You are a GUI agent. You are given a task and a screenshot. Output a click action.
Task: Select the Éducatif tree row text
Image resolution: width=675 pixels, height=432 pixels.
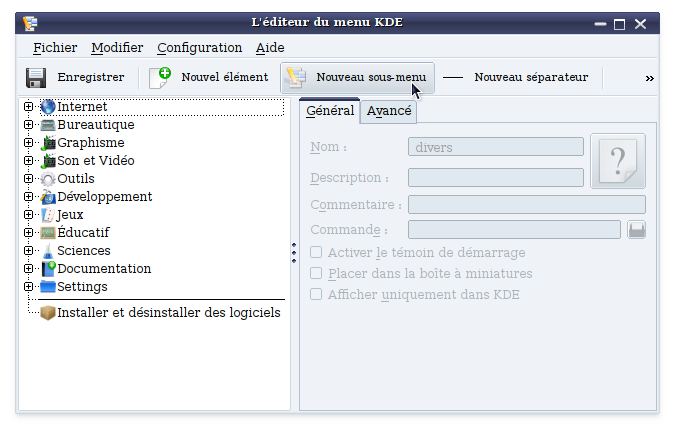[x=84, y=233]
